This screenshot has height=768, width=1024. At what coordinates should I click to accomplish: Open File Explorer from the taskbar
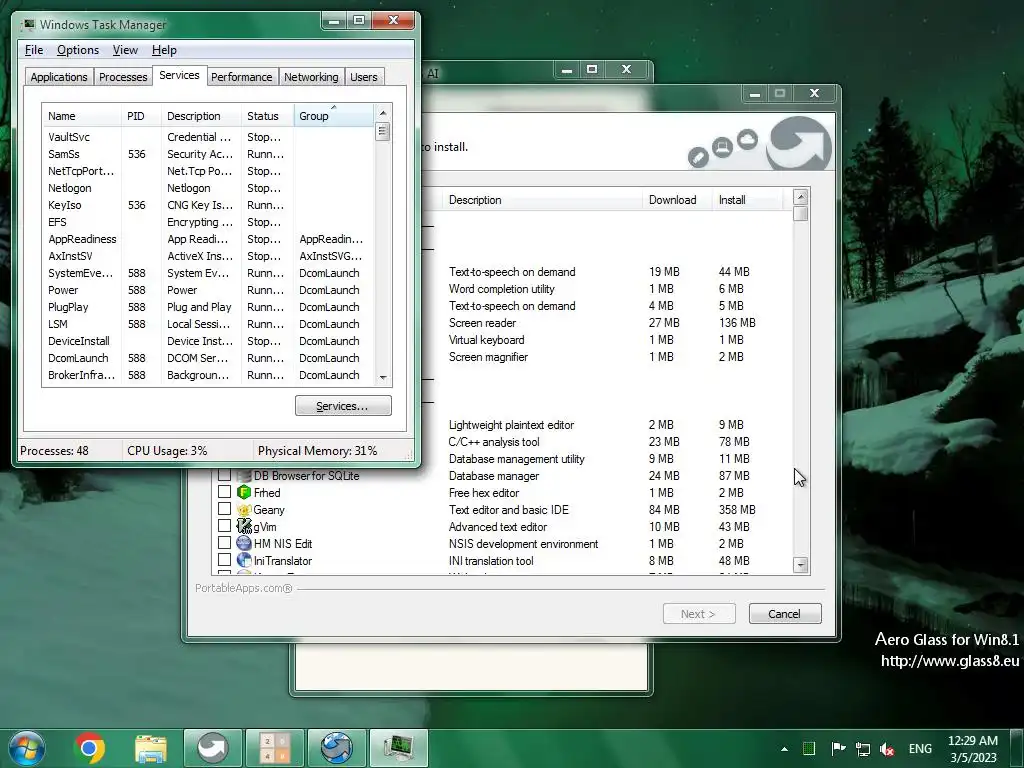point(151,748)
